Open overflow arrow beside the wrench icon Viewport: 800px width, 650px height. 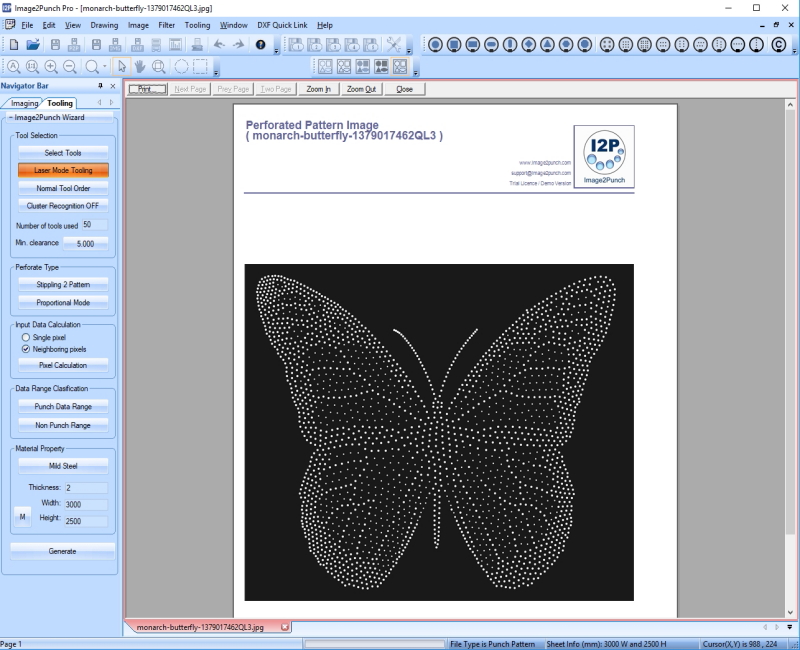coord(409,51)
